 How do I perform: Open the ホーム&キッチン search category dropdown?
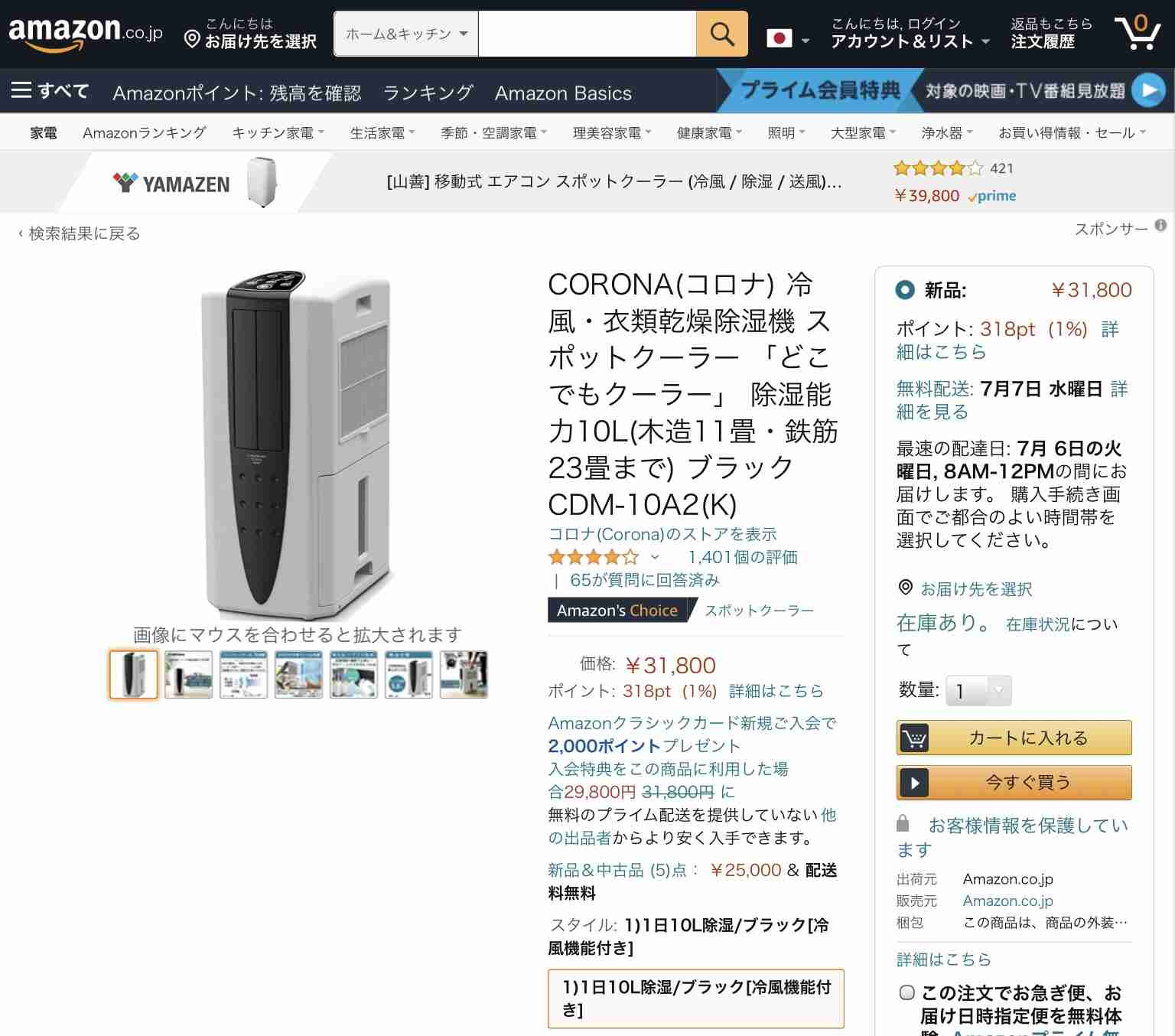406,34
